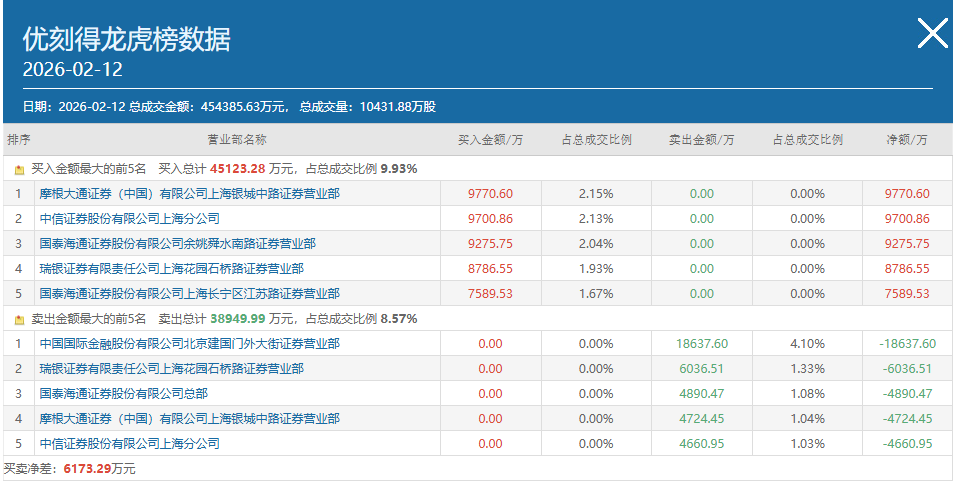
Task: Click the 买入总计 45123.28 figure
Action: tap(238, 169)
